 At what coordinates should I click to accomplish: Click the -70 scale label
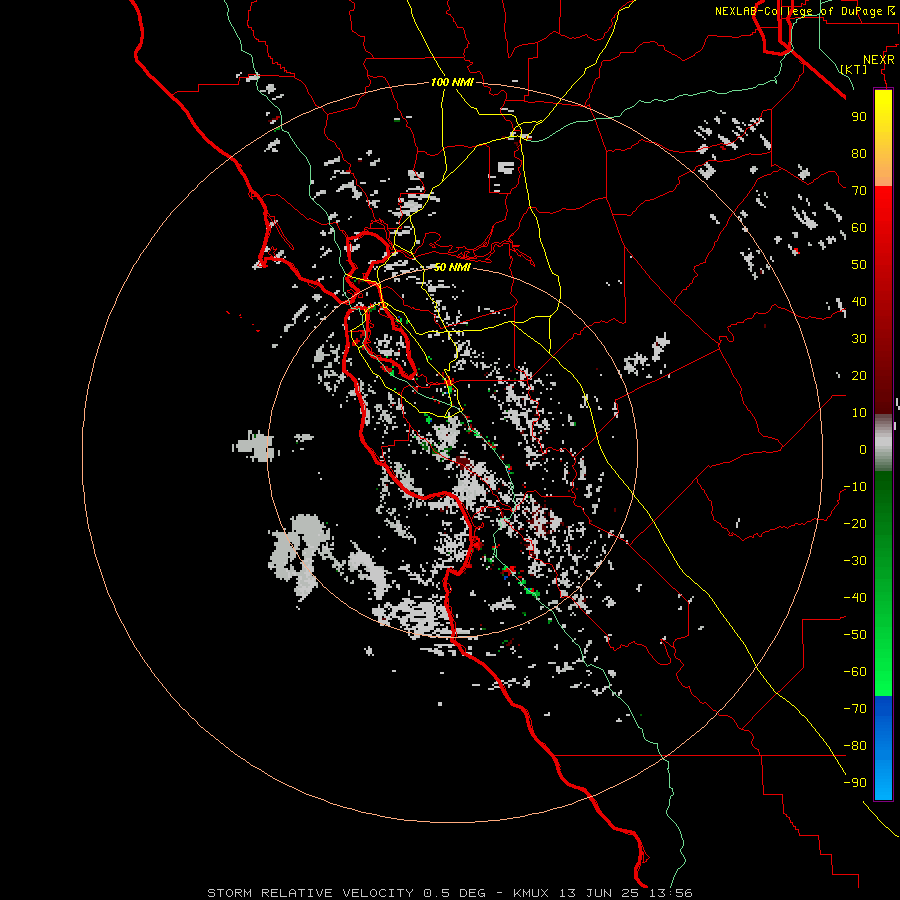click(x=855, y=709)
